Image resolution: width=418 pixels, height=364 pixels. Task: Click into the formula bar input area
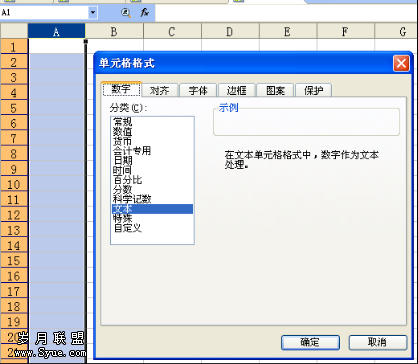click(x=286, y=13)
